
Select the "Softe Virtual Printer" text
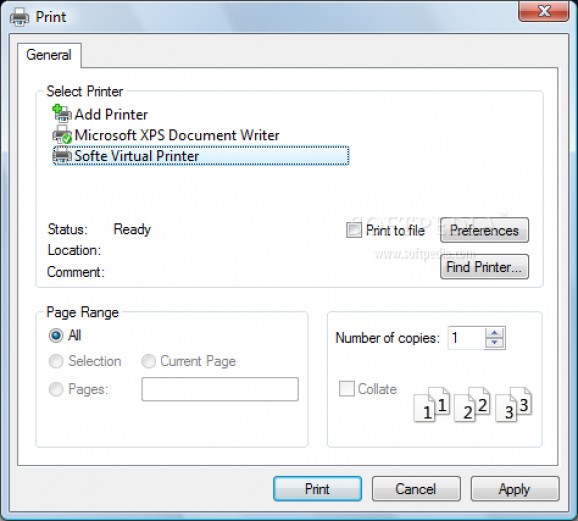pos(137,156)
